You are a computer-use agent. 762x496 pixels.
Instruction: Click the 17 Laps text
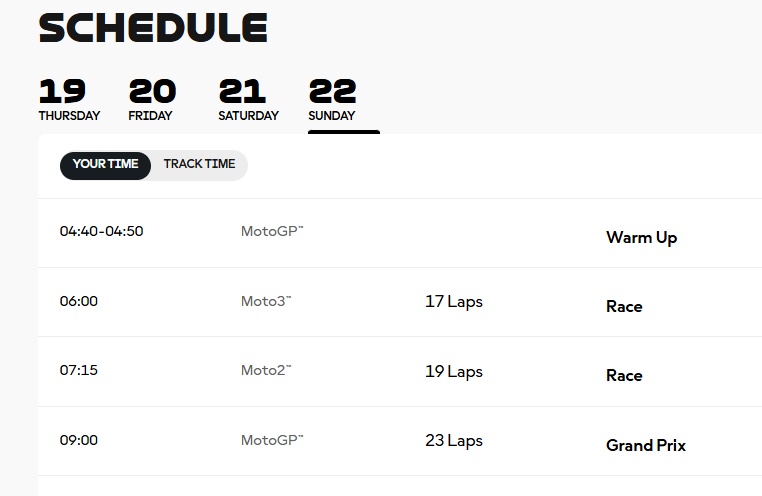coord(453,302)
